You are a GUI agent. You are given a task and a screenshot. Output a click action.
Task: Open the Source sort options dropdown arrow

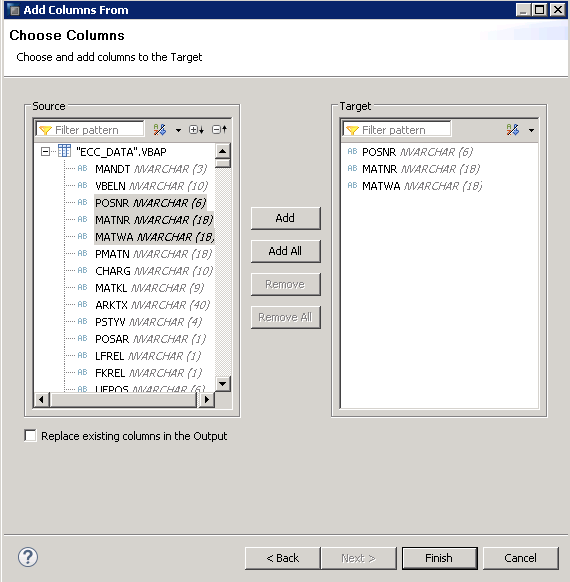point(178,130)
